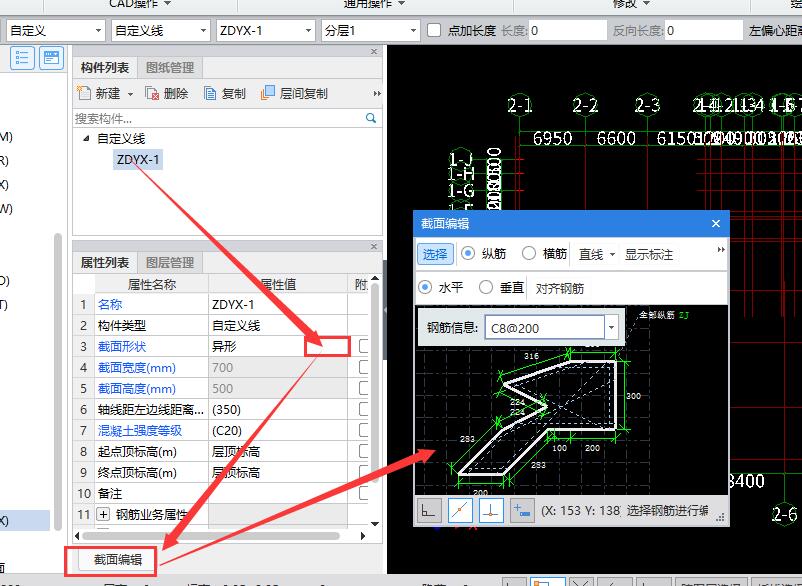Select ZDYX-1 in the component tree
Image resolution: width=802 pixels, height=586 pixels.
click(x=138, y=160)
